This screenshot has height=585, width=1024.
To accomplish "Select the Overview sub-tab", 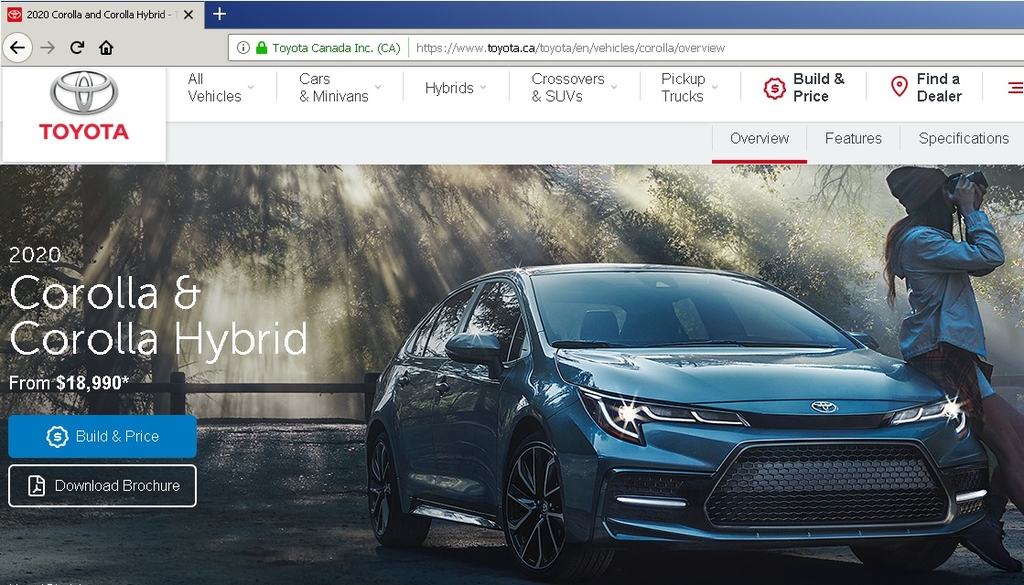I will pyautogui.click(x=760, y=138).
